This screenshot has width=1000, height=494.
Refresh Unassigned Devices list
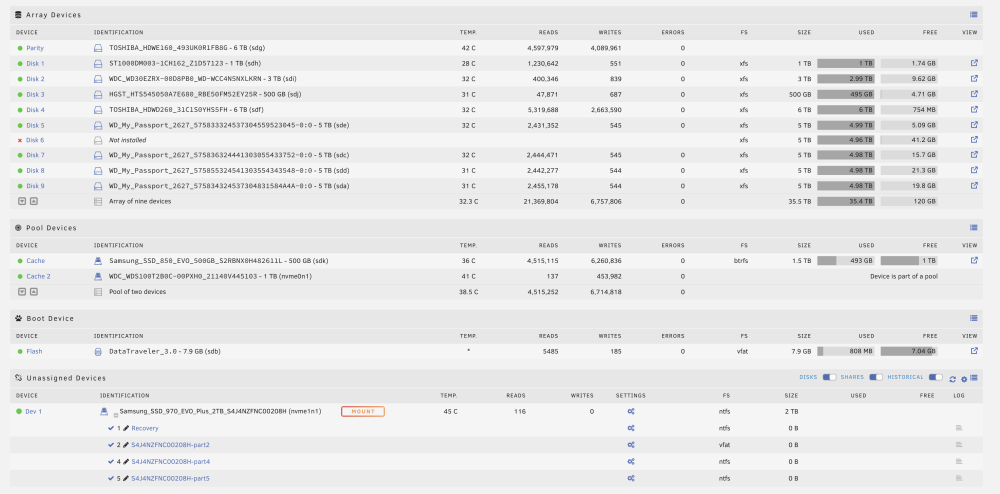point(952,379)
